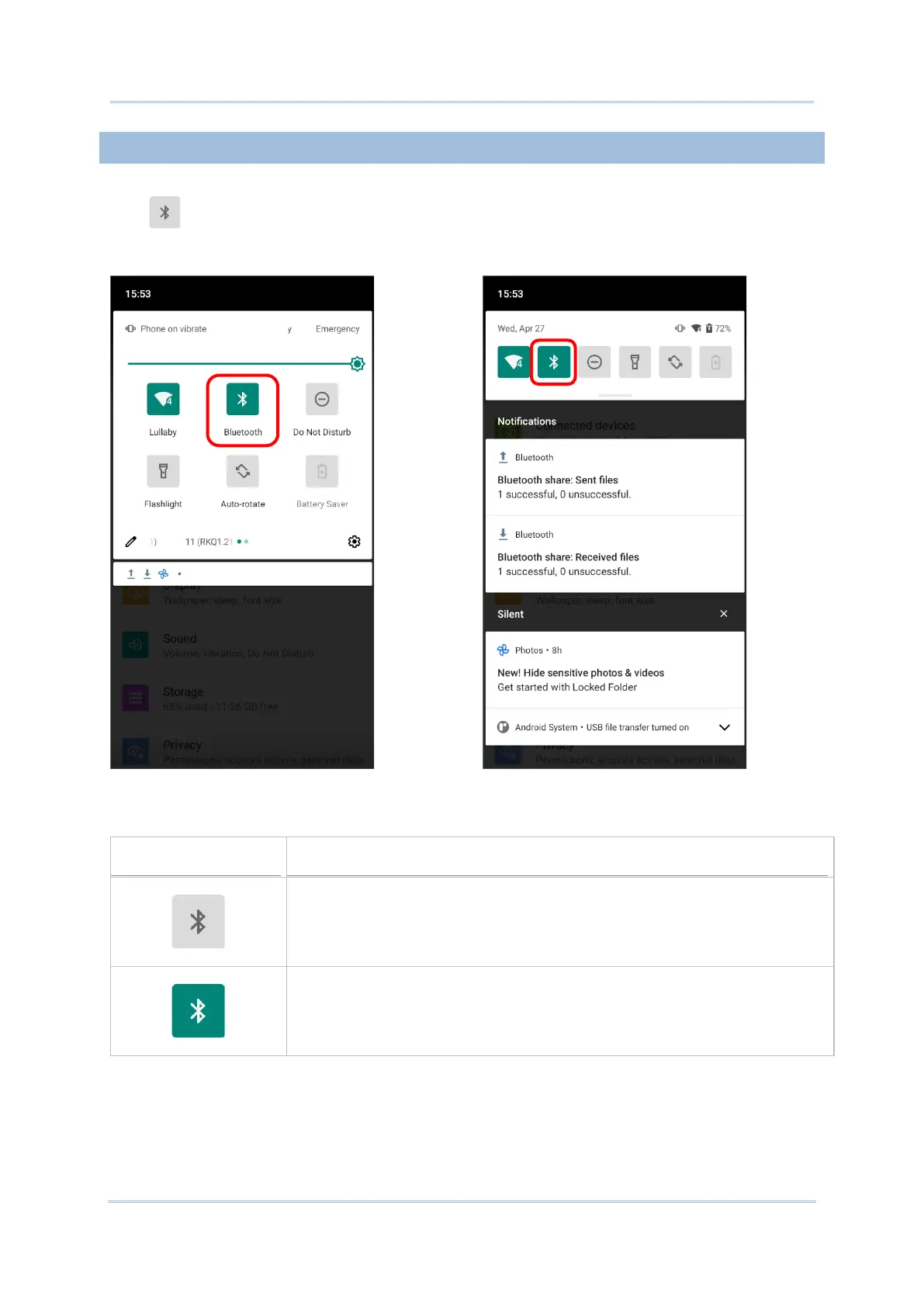Open Bluetooth share: Received files notification
Viewport: 924px width, 1306px height.
(x=615, y=555)
